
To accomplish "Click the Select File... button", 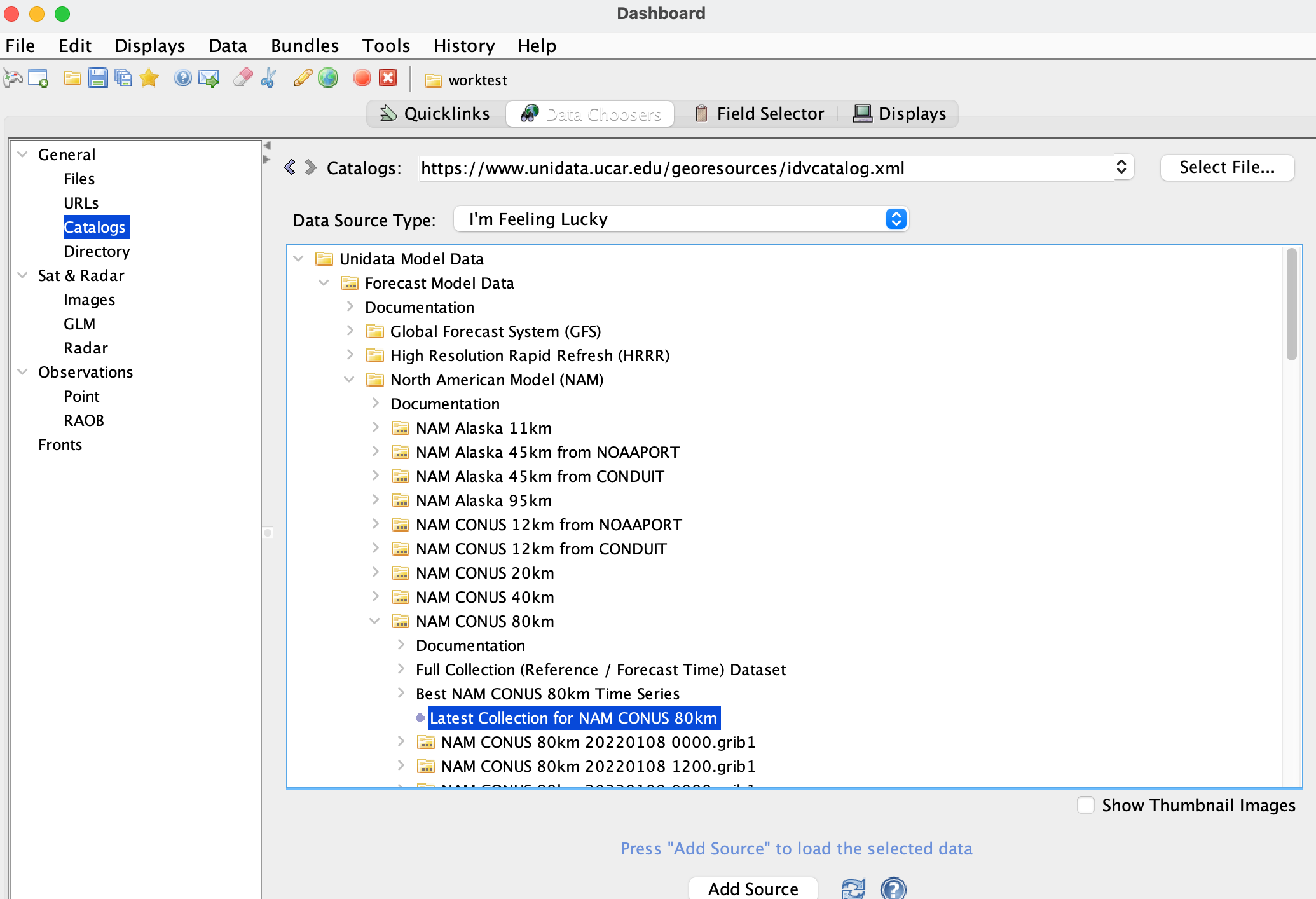I will tap(1226, 167).
